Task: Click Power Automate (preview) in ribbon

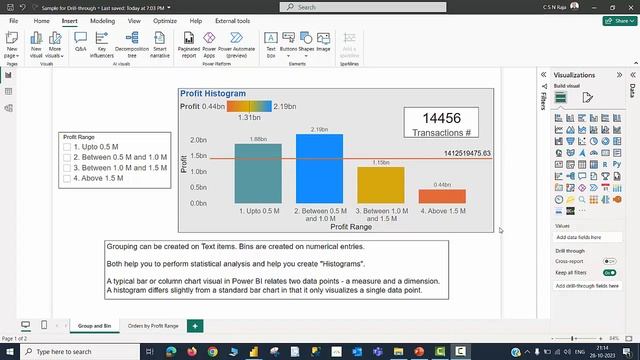Action: pyautogui.click(x=236, y=45)
